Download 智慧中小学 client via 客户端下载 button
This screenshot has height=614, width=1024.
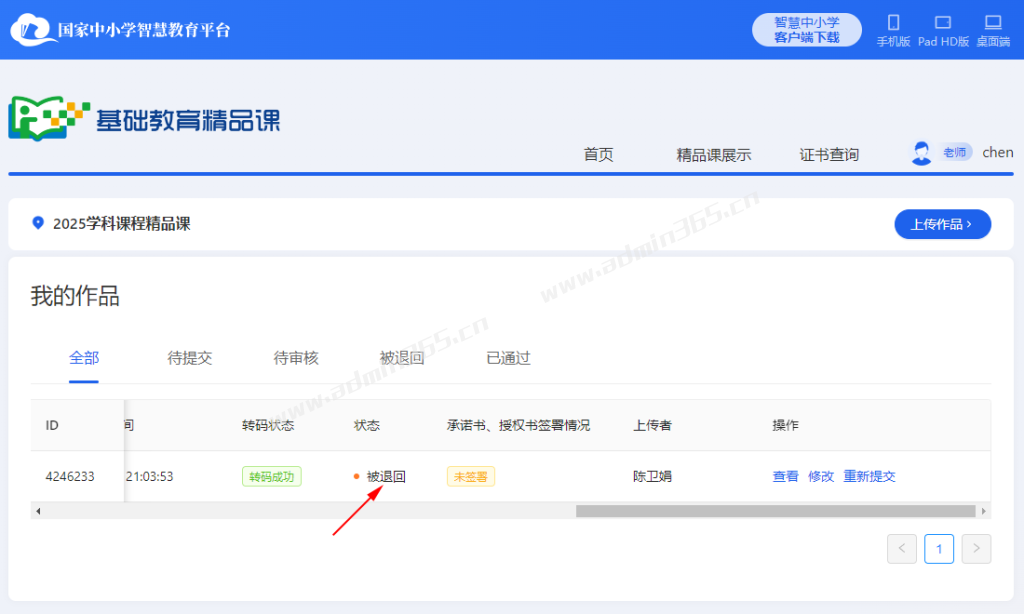806,30
